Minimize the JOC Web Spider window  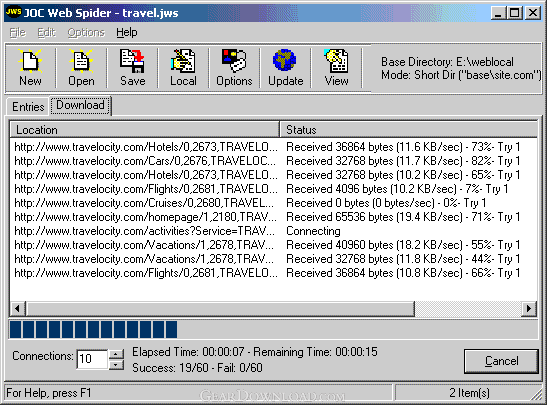pos(498,13)
